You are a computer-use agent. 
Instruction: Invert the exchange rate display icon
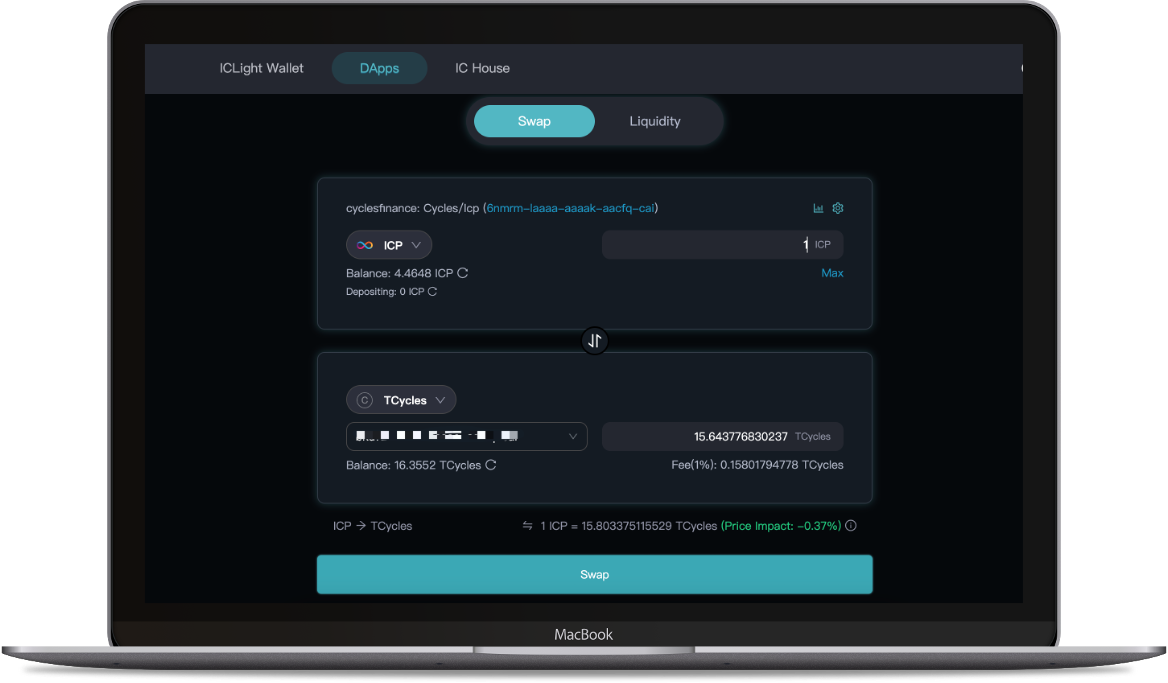click(x=527, y=526)
